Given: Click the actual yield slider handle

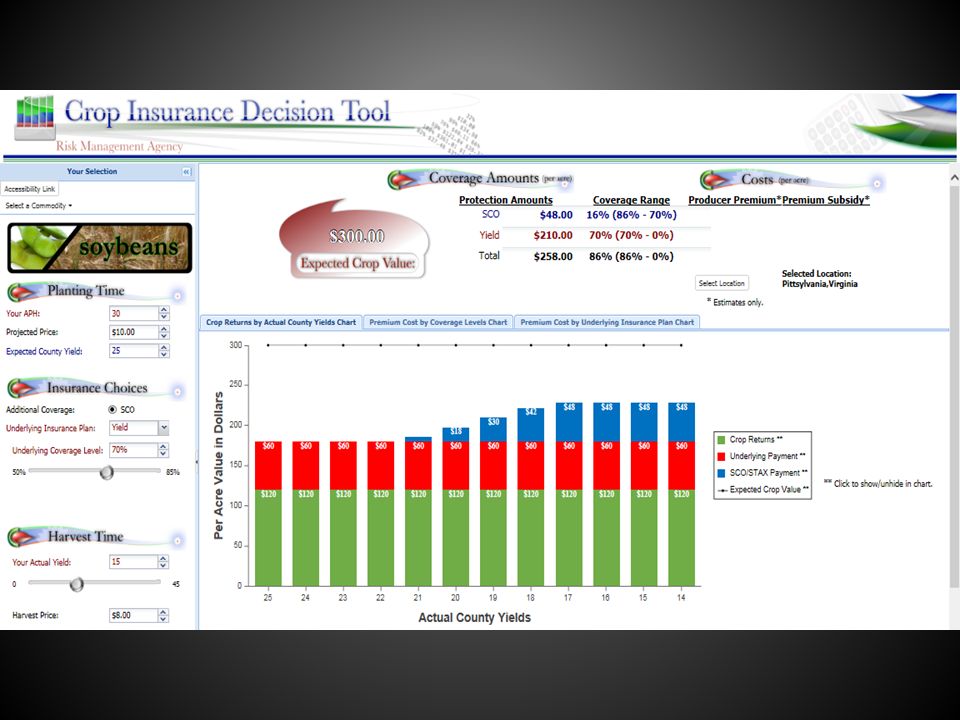Looking at the screenshot, I should 77,584.
